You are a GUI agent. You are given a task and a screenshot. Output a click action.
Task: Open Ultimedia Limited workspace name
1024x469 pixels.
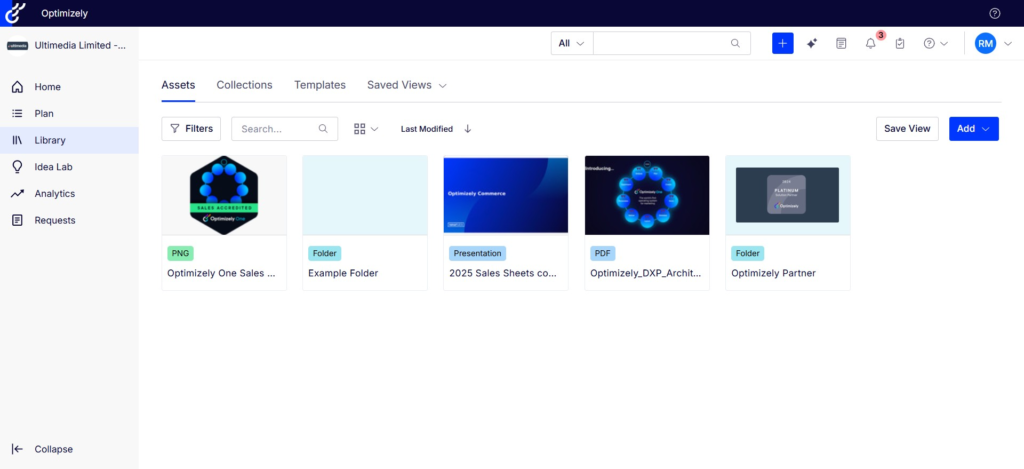click(80, 46)
